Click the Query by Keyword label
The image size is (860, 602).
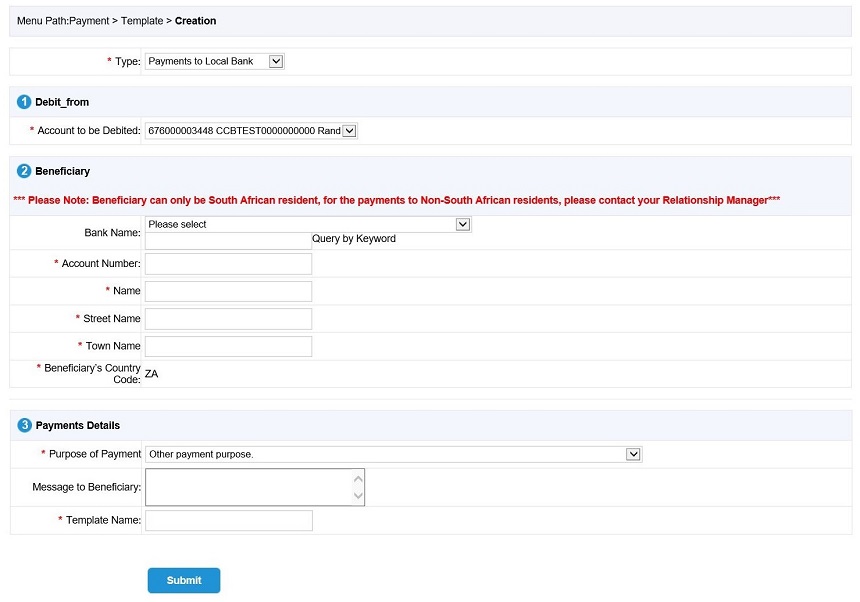coord(354,239)
